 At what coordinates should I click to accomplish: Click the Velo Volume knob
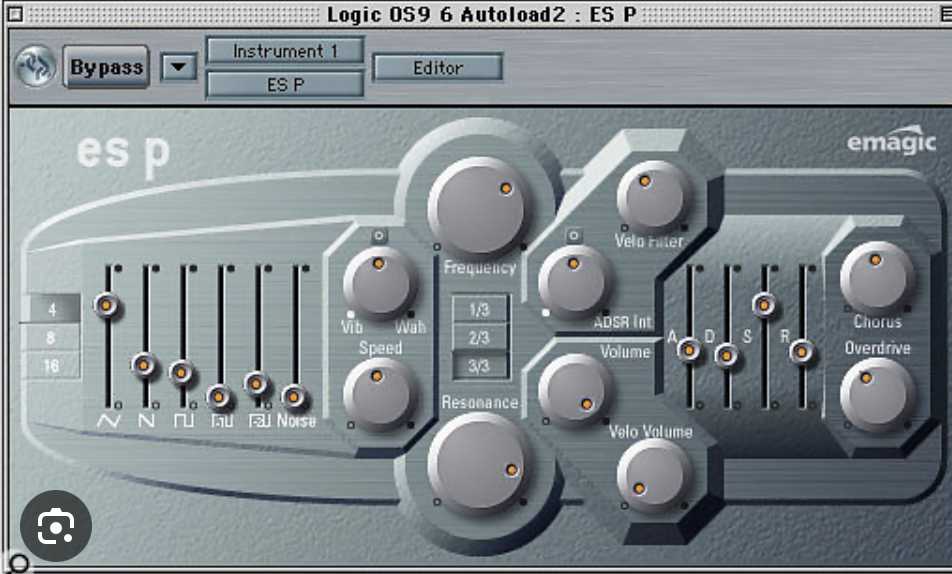[x=654, y=476]
